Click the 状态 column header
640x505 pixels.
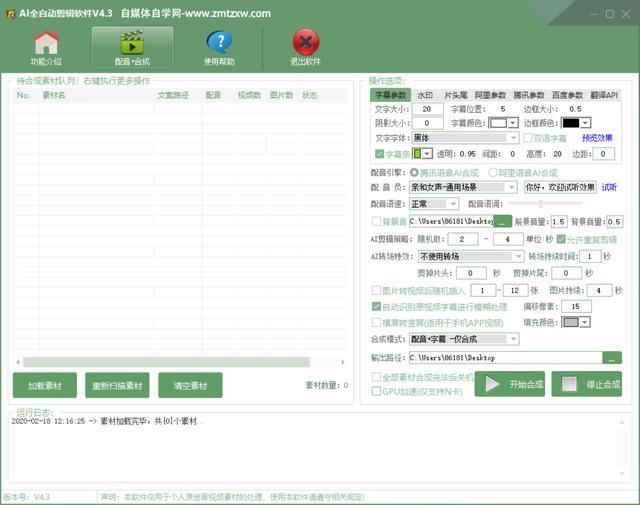309,95
